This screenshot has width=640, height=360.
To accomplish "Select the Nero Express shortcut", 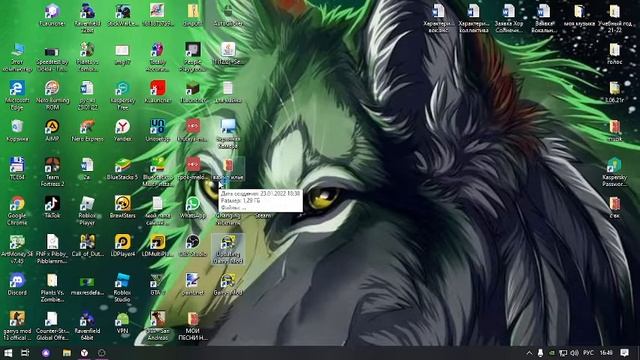I will pos(87,131).
